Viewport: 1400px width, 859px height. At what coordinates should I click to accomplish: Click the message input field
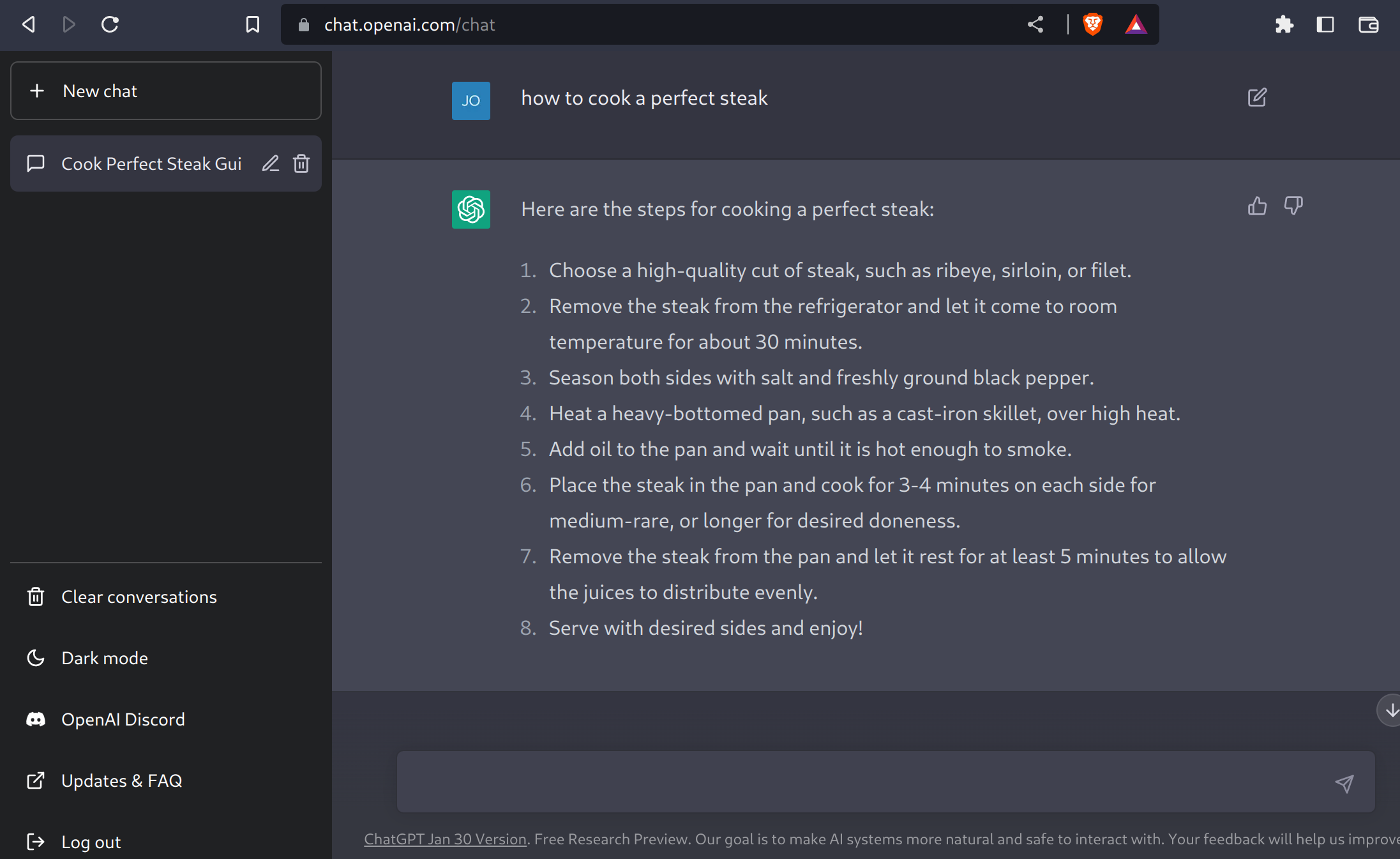coord(862,782)
